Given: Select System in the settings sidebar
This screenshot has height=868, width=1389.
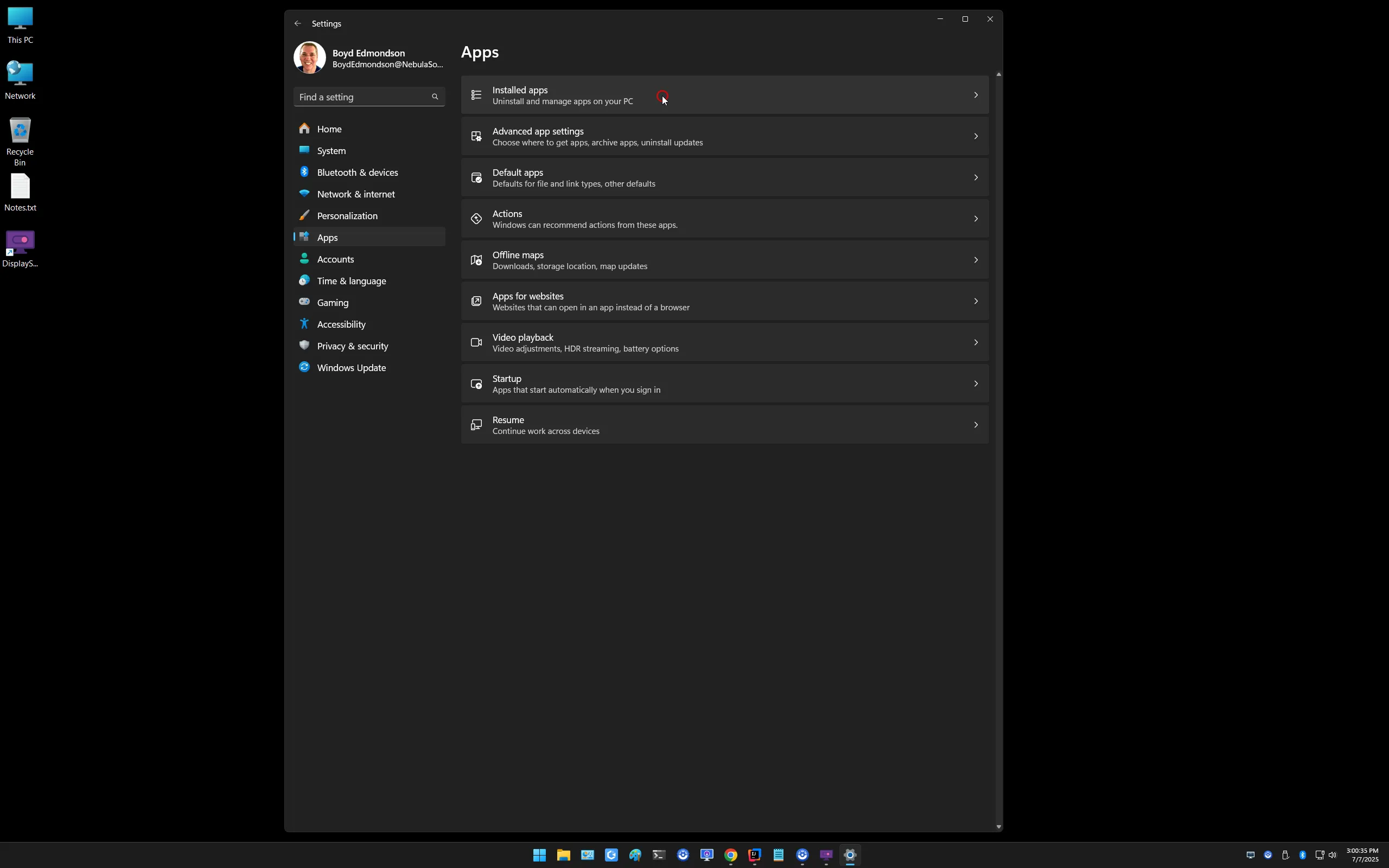Looking at the screenshot, I should coord(369,151).
